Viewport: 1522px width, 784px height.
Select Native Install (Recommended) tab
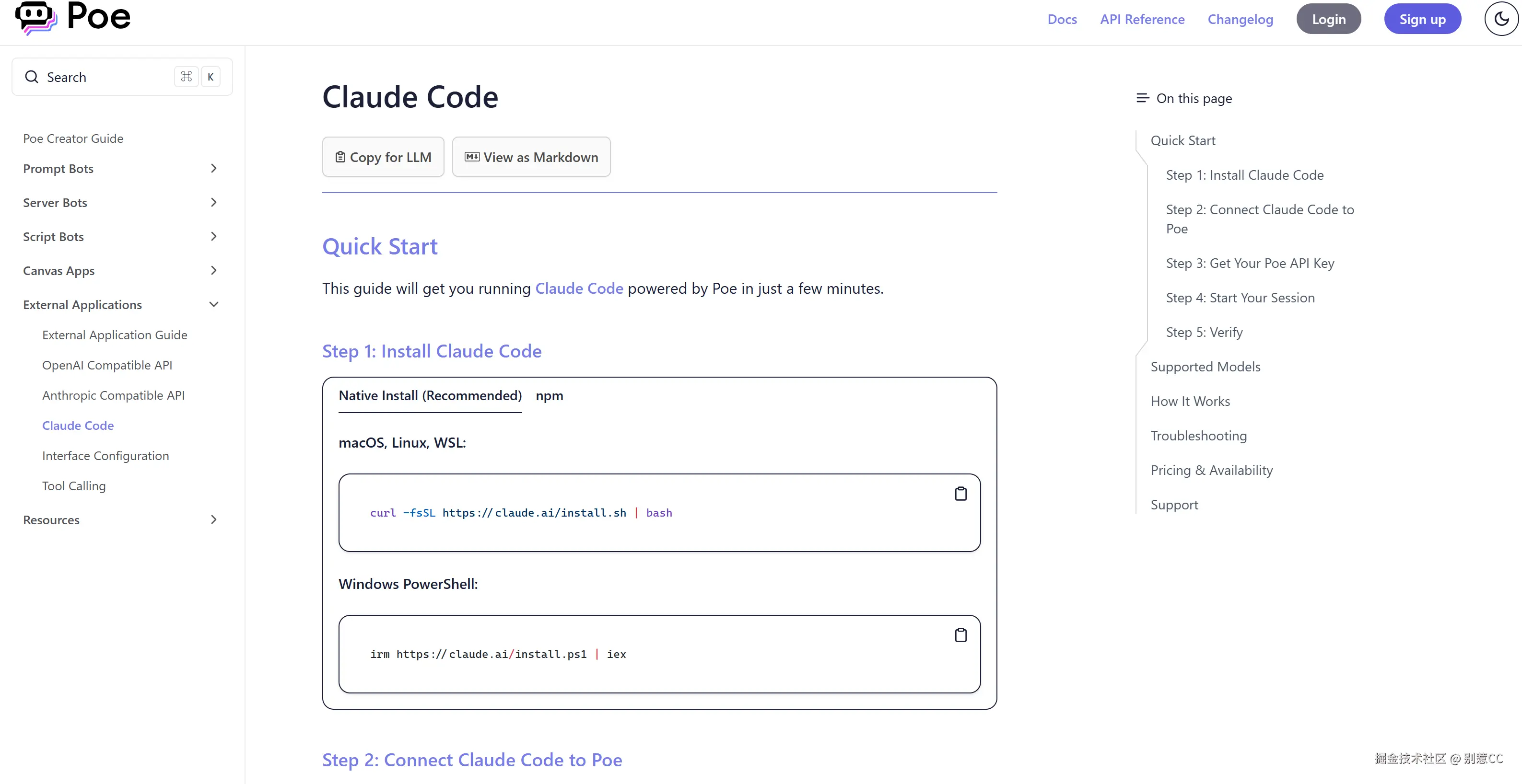coord(430,395)
